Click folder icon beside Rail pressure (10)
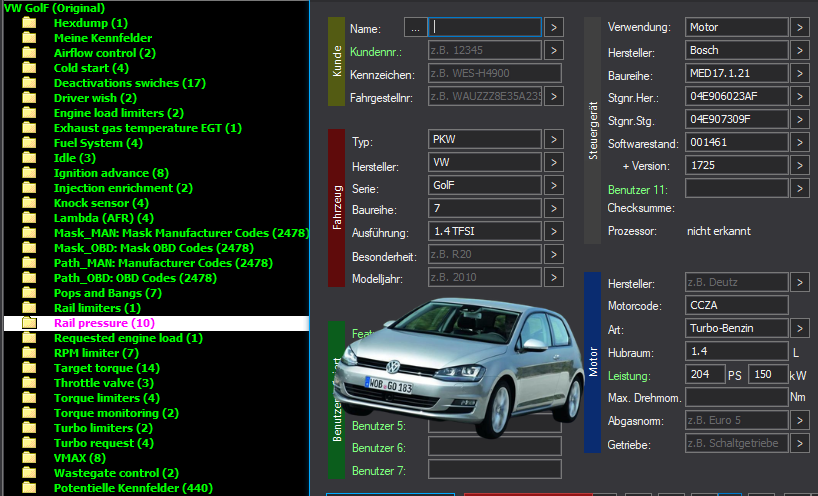The width and height of the screenshot is (818, 496). (29, 323)
